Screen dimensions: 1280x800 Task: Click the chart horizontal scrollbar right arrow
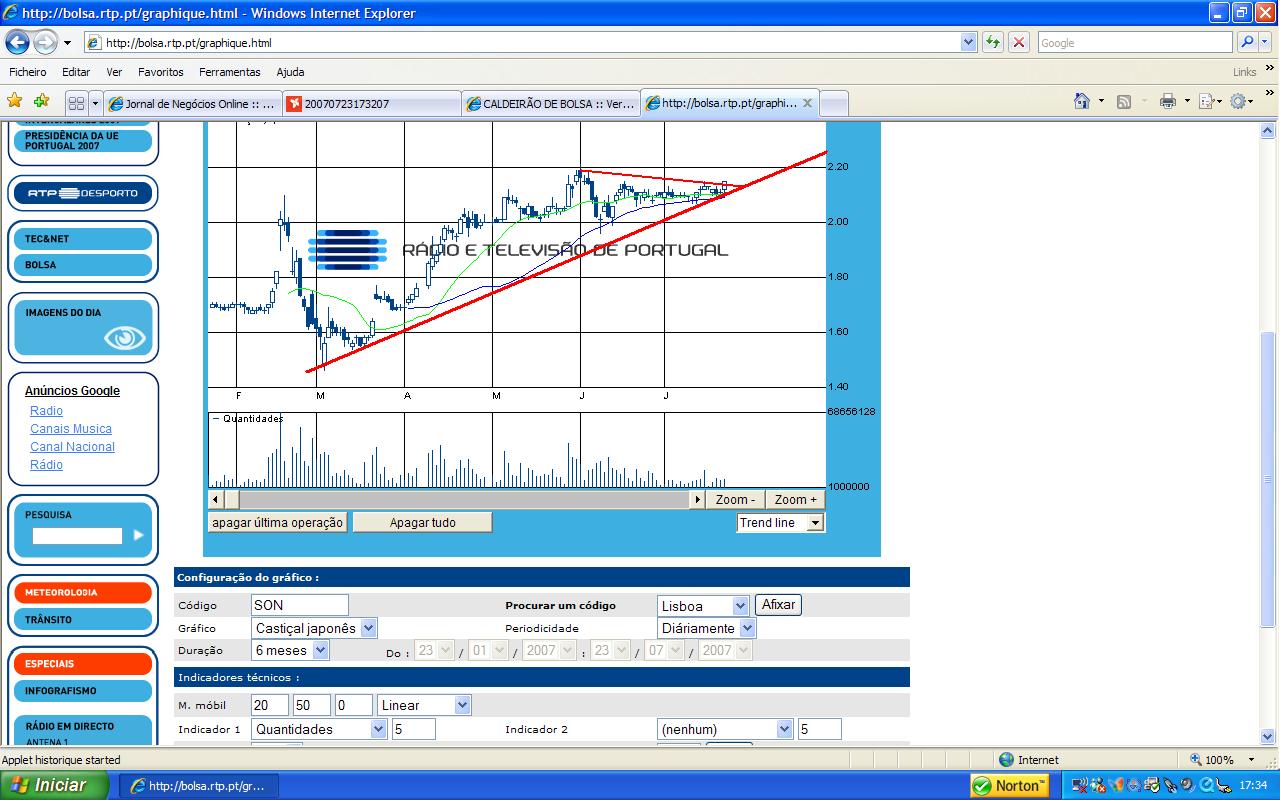click(698, 499)
